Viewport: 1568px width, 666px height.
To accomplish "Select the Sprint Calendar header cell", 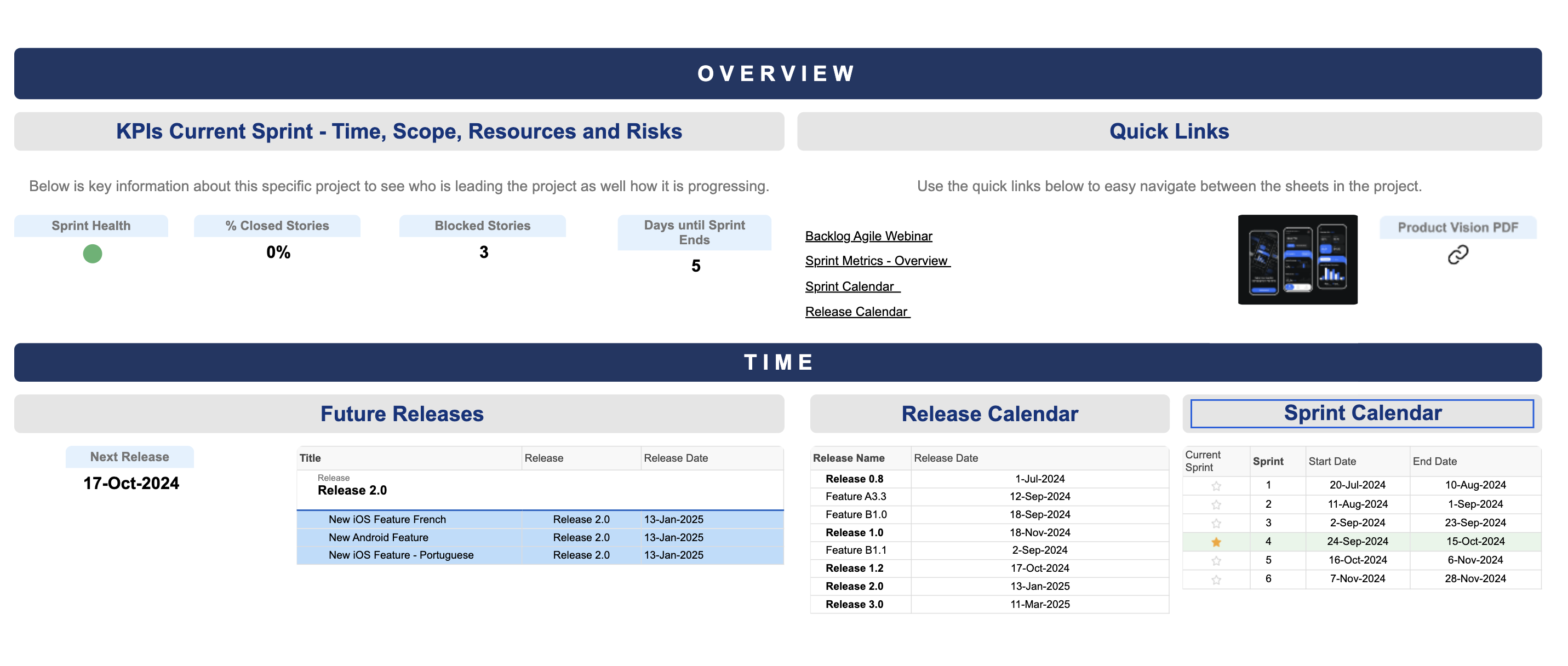I will coord(1361,414).
